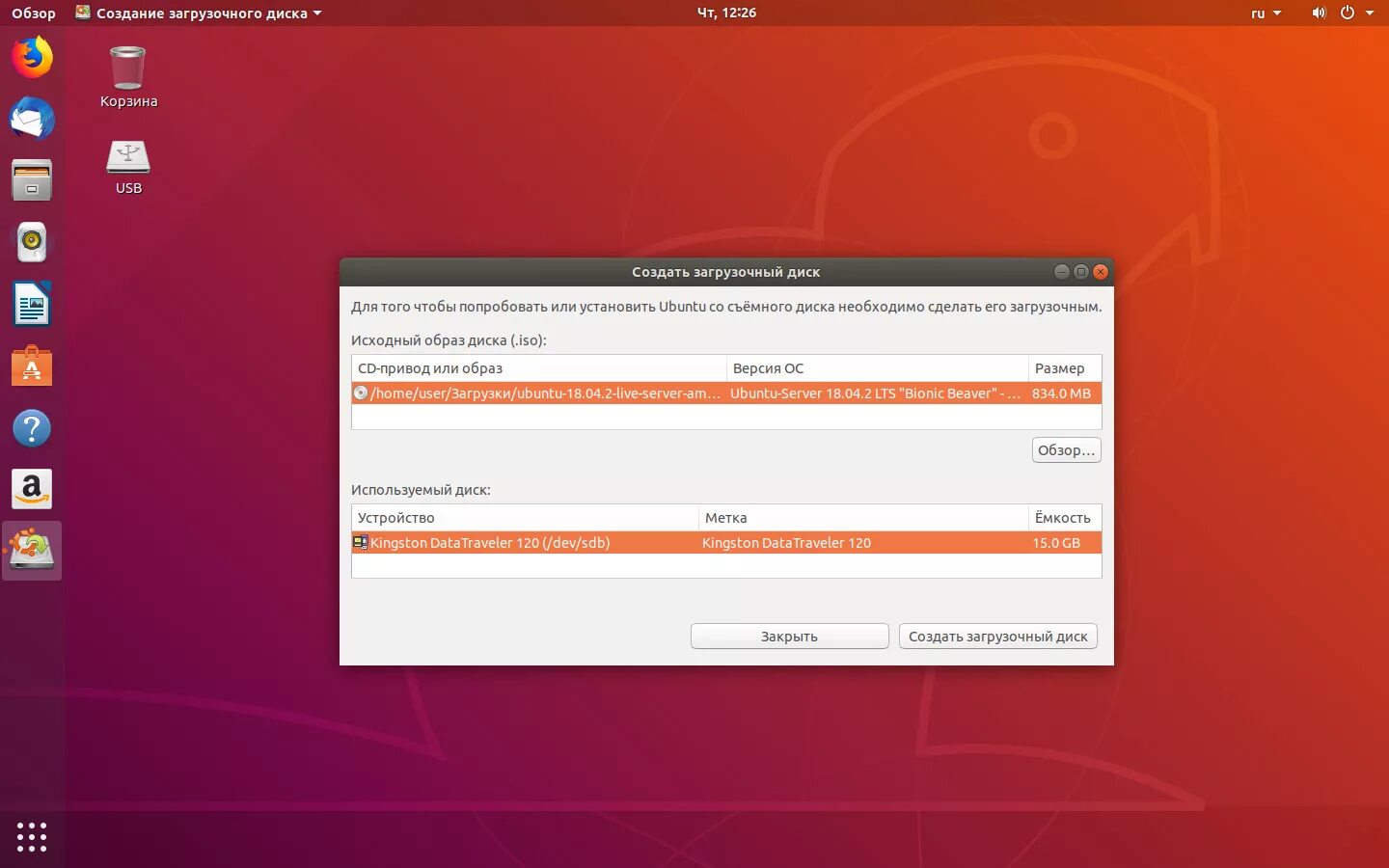Open the power menu icon

[x=1348, y=13]
